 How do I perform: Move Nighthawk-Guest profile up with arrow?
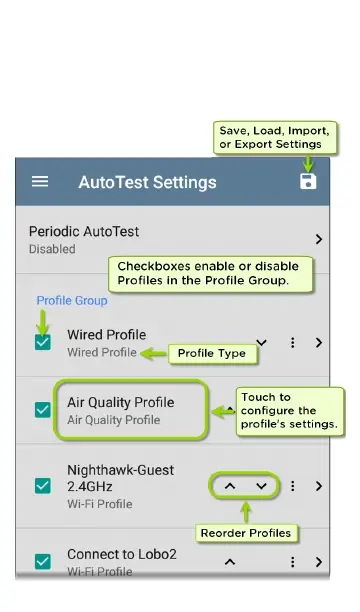pos(230,486)
